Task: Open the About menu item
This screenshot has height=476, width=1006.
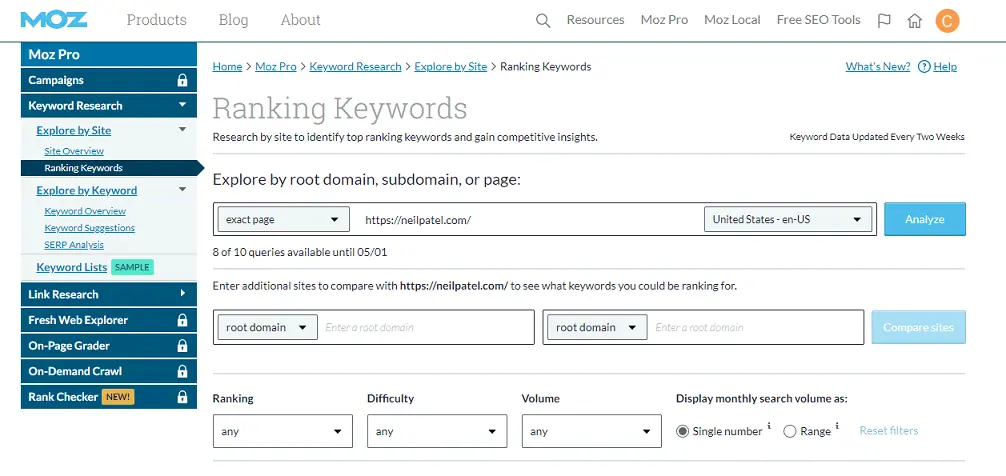Action: (x=300, y=20)
